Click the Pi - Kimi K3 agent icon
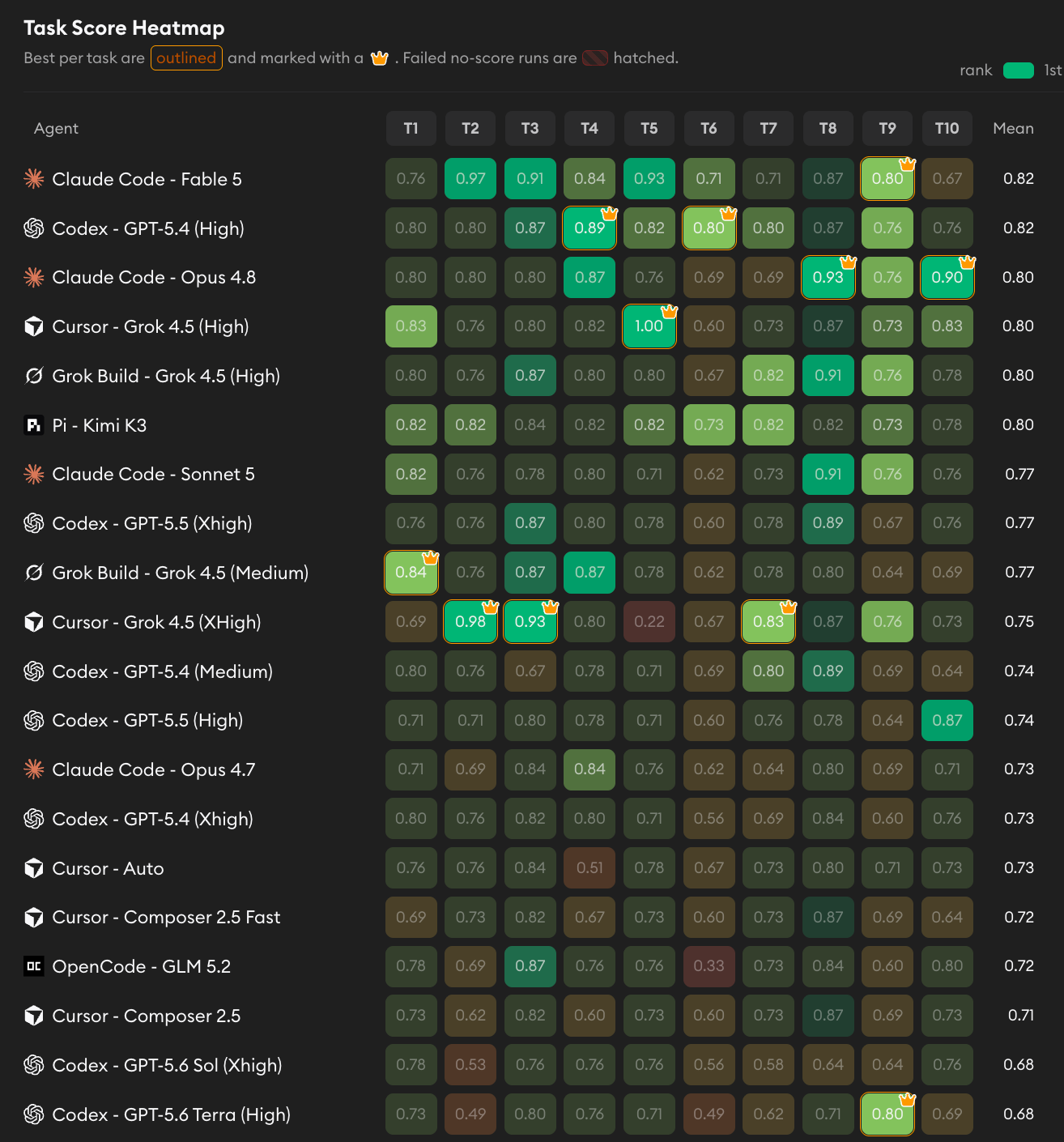1064x1142 pixels. [x=34, y=425]
